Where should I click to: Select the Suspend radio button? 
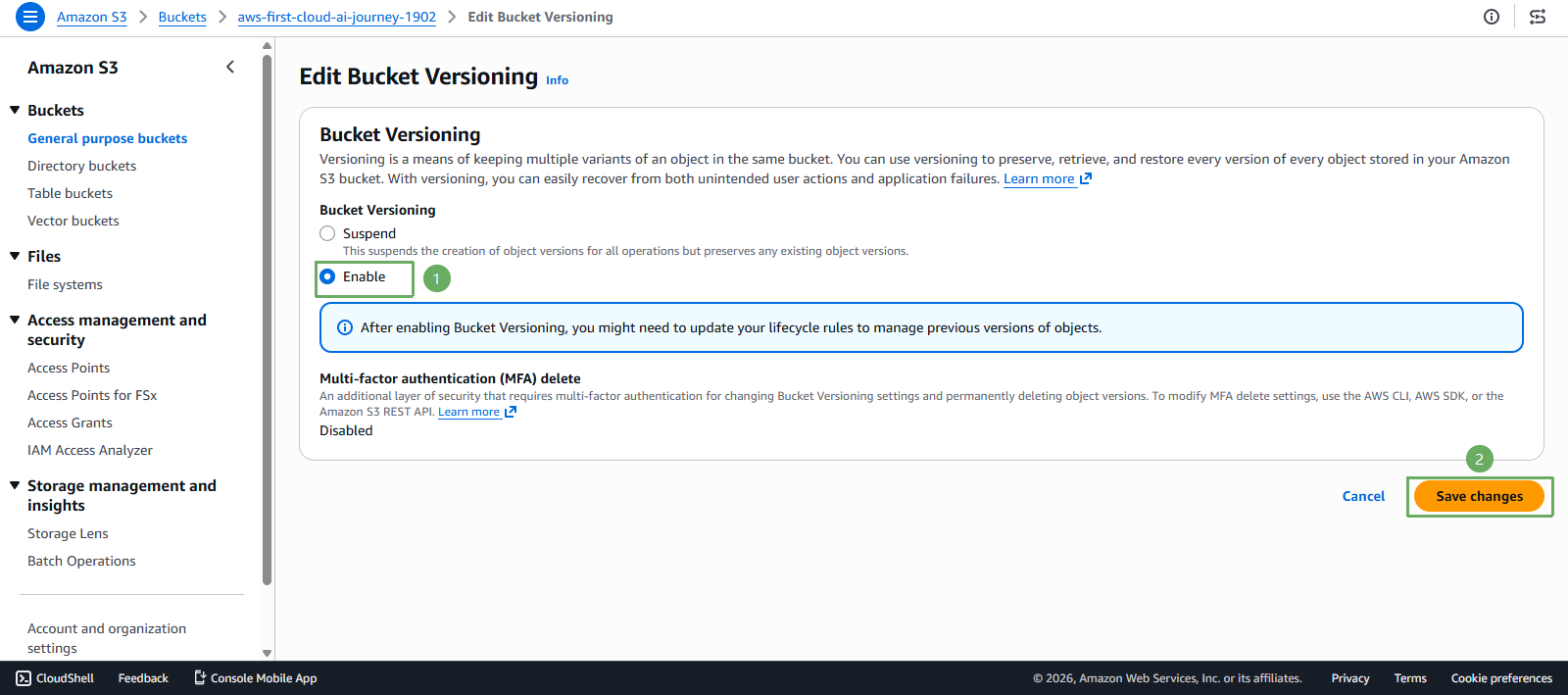pos(327,233)
